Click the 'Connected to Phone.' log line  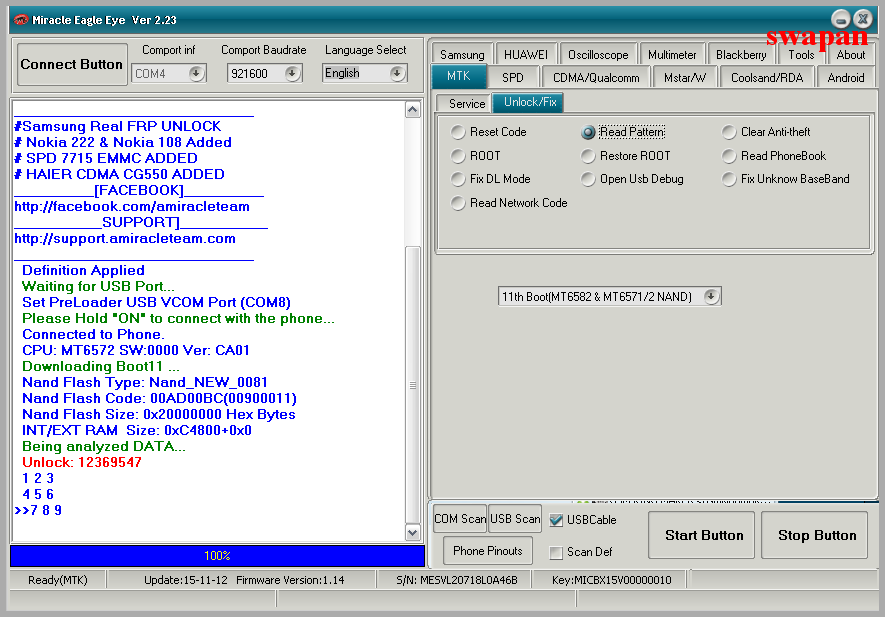tap(93, 334)
